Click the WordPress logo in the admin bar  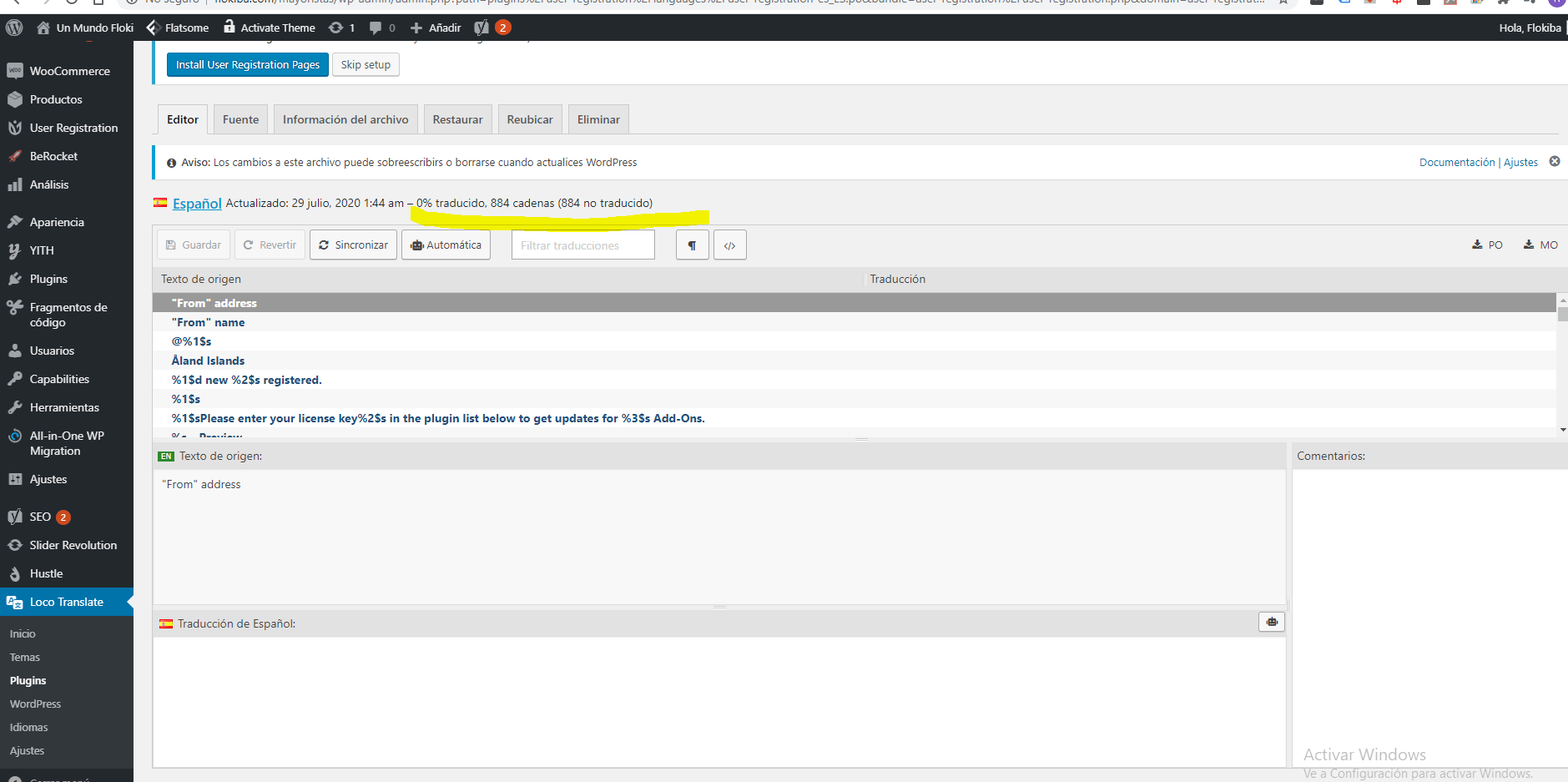14,28
